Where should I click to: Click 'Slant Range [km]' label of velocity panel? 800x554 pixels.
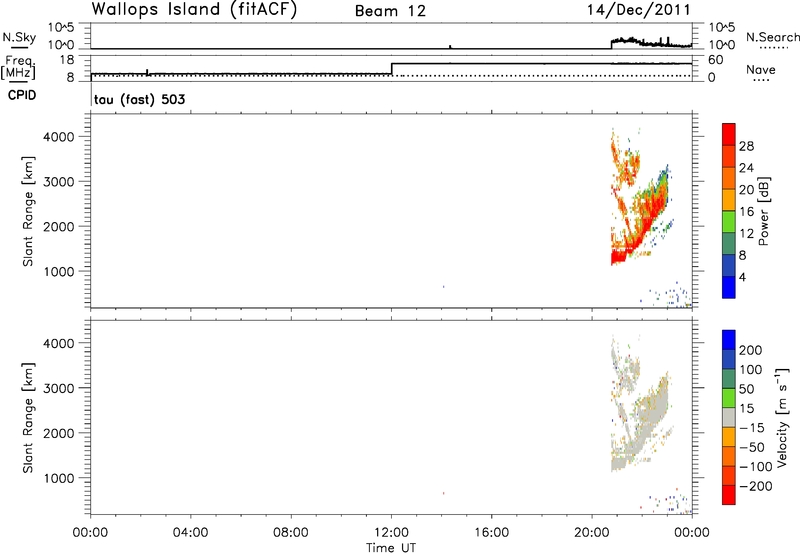(28, 418)
